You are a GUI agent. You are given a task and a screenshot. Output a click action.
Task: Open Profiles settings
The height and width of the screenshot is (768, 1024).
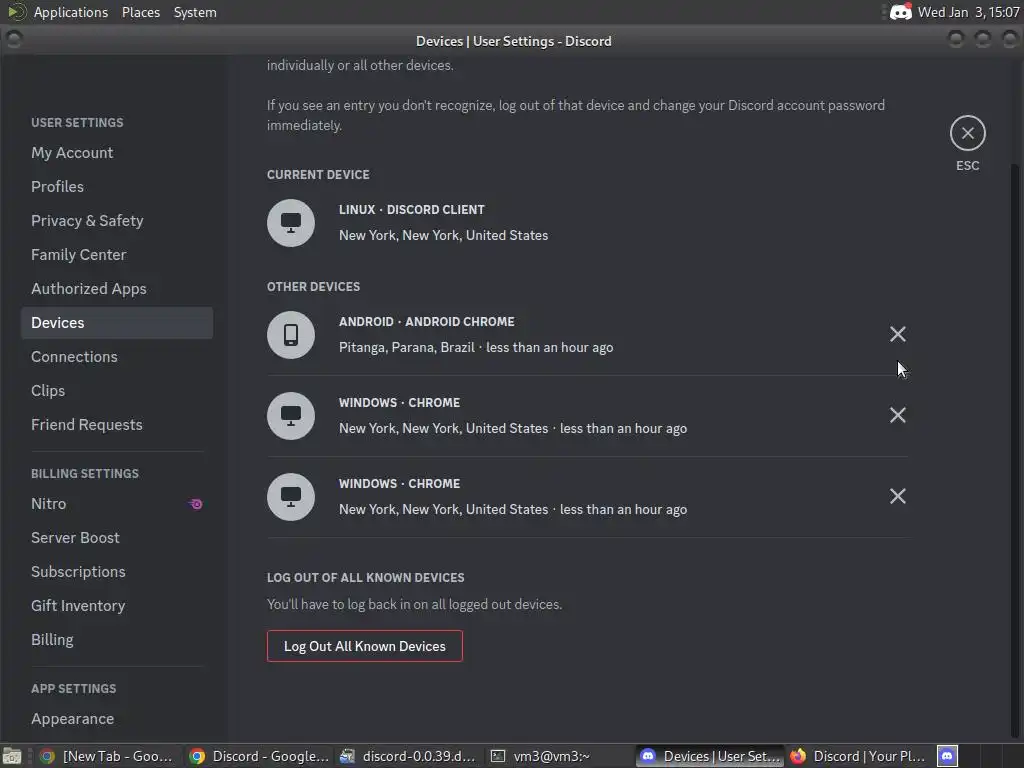(x=117, y=187)
